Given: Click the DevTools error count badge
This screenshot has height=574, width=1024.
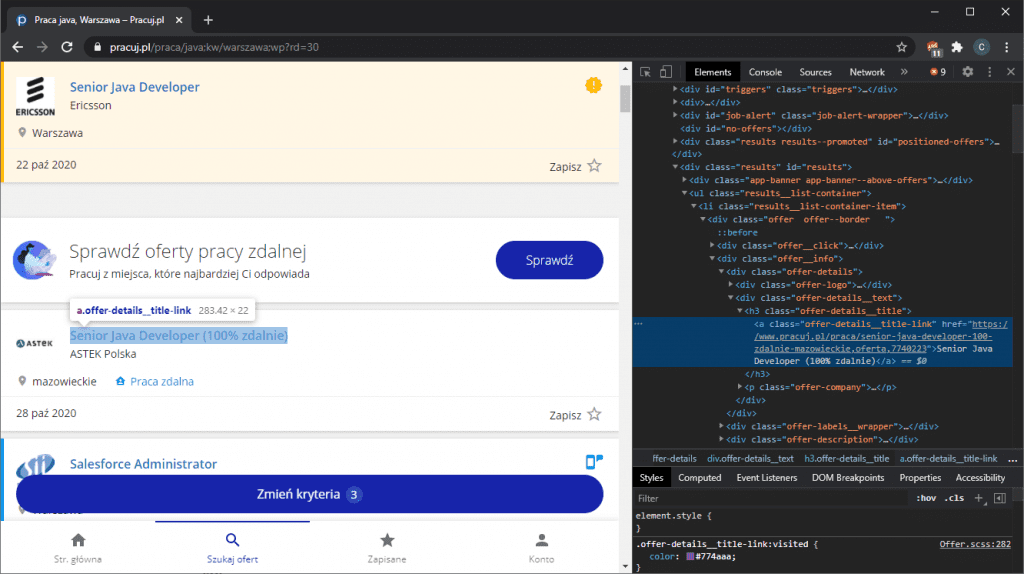Looking at the screenshot, I should [x=938, y=72].
